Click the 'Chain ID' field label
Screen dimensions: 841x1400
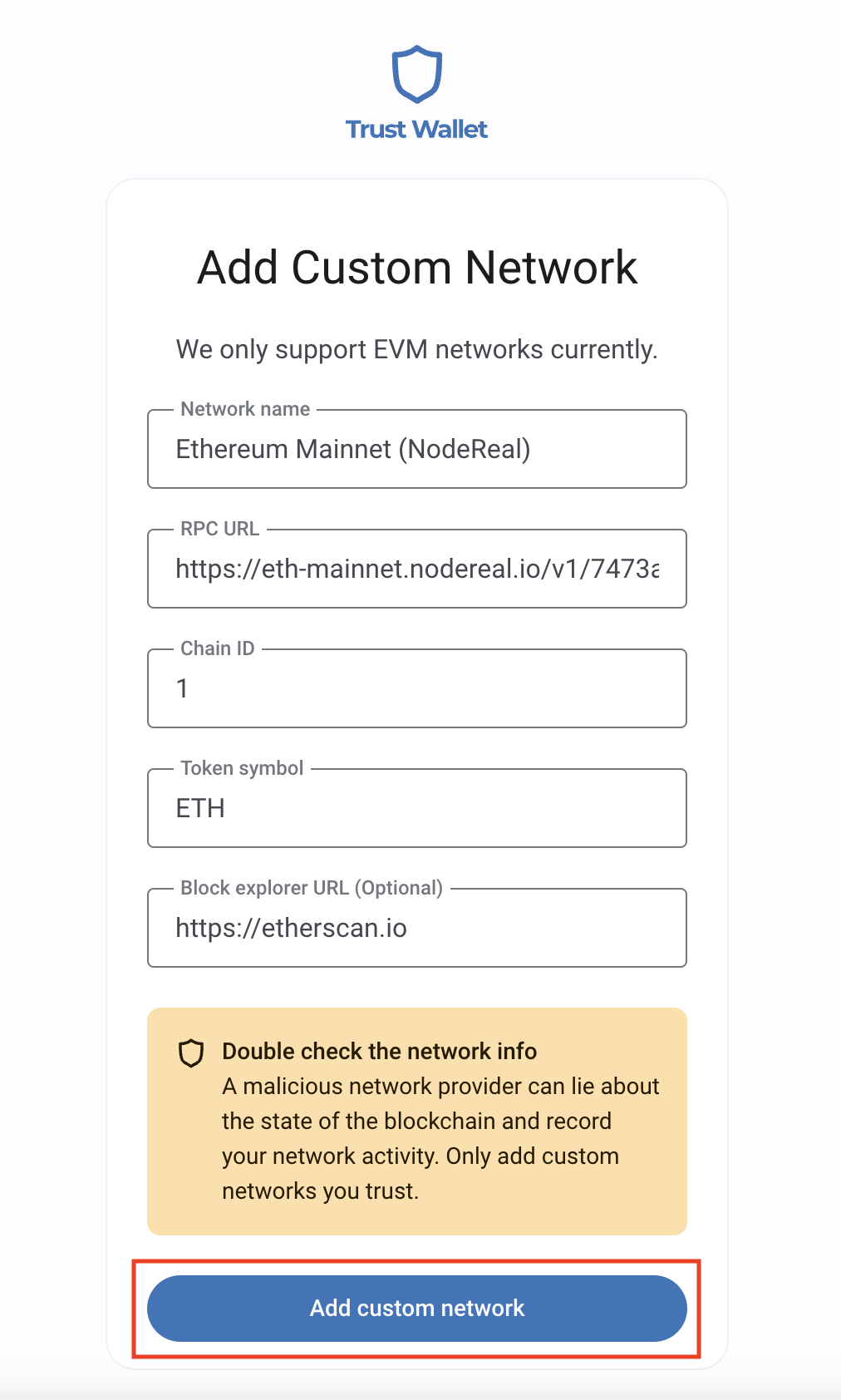pos(217,648)
